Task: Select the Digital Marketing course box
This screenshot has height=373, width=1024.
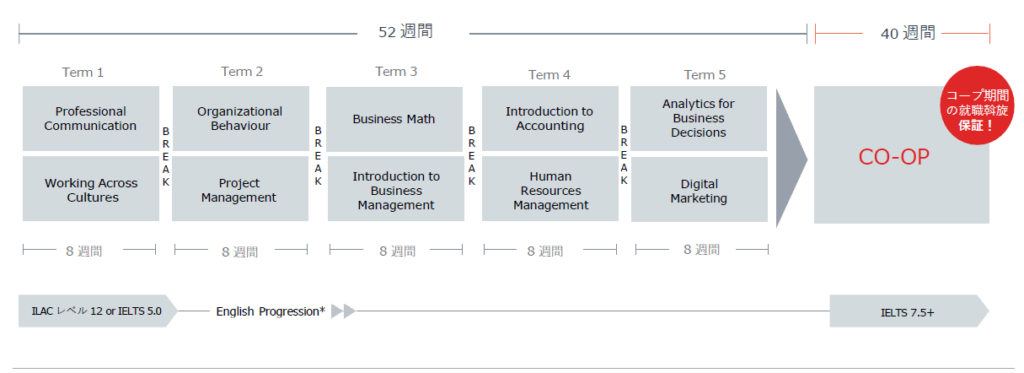Action: point(699,189)
